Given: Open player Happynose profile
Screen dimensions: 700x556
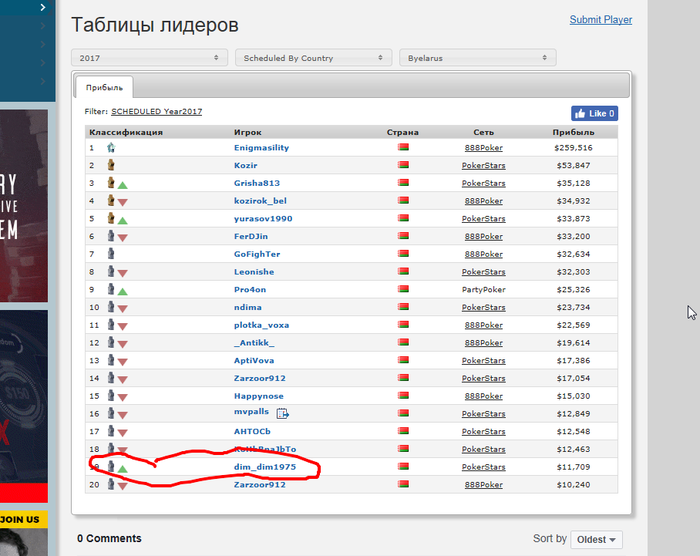Looking at the screenshot, I should [258, 396].
